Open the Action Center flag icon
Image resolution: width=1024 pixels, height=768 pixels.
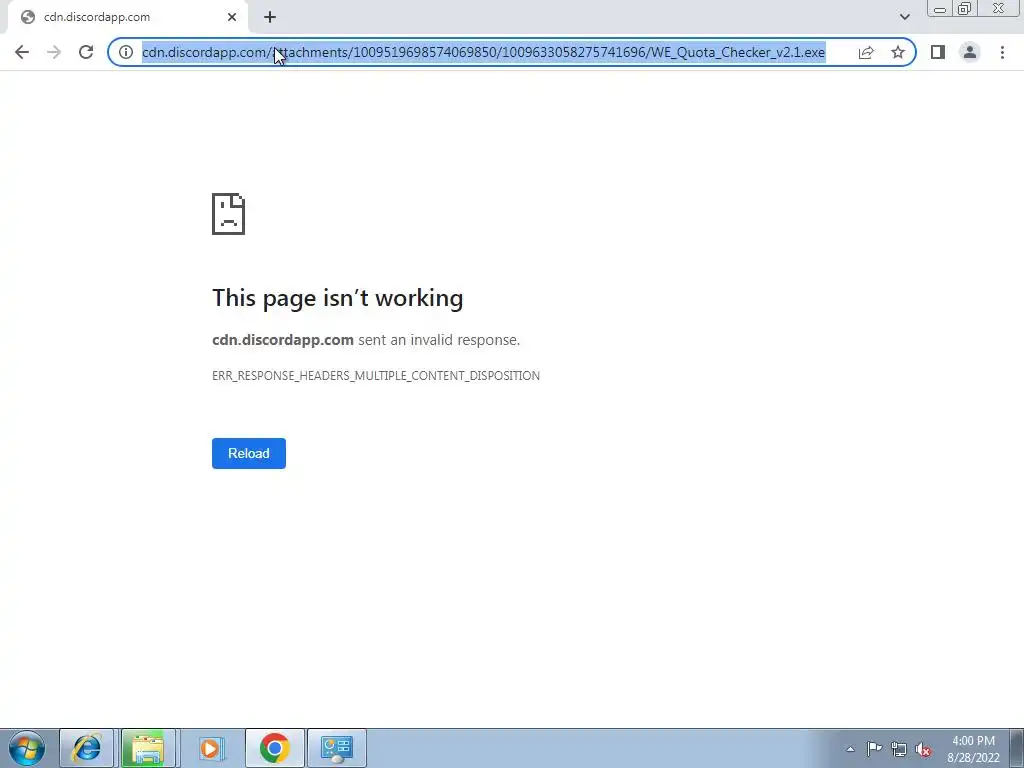(x=874, y=749)
